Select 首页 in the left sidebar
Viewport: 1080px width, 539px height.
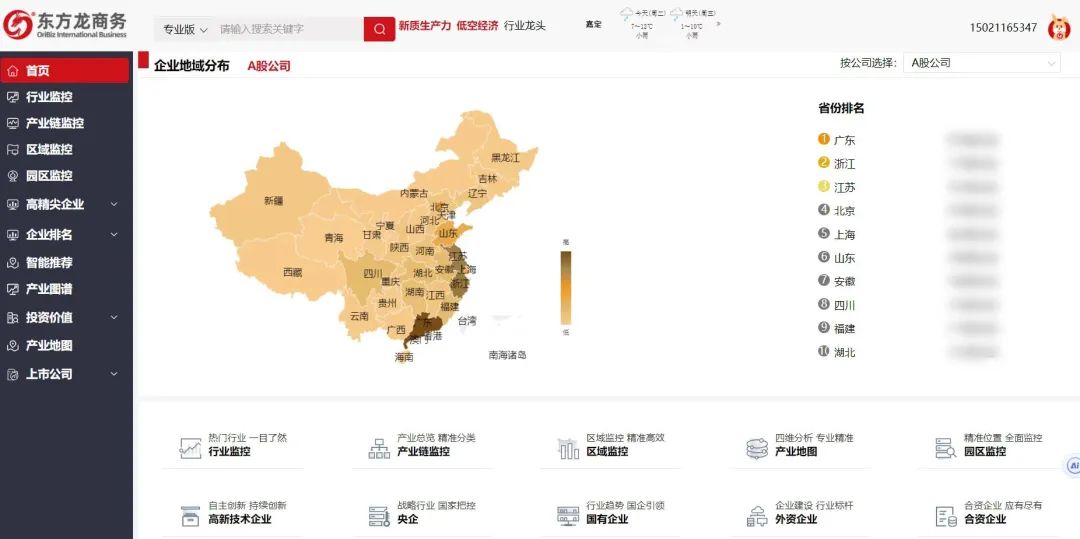tap(66, 71)
